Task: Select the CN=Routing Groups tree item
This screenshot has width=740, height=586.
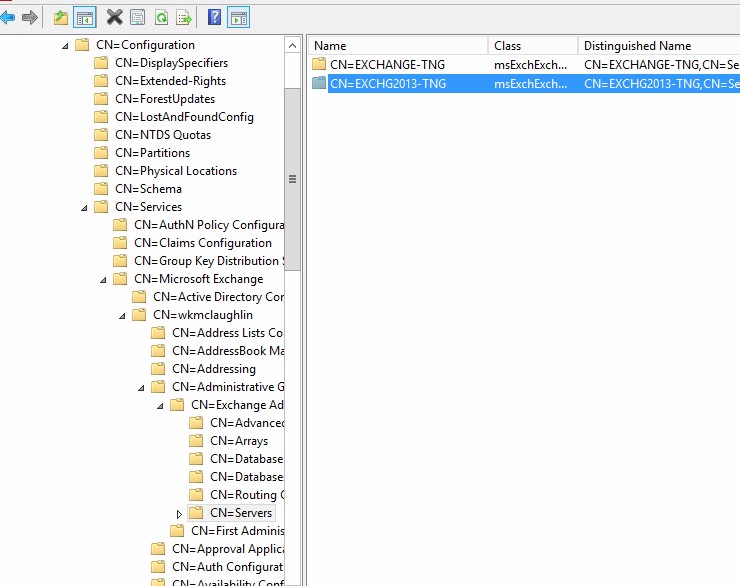Action: click(x=247, y=494)
